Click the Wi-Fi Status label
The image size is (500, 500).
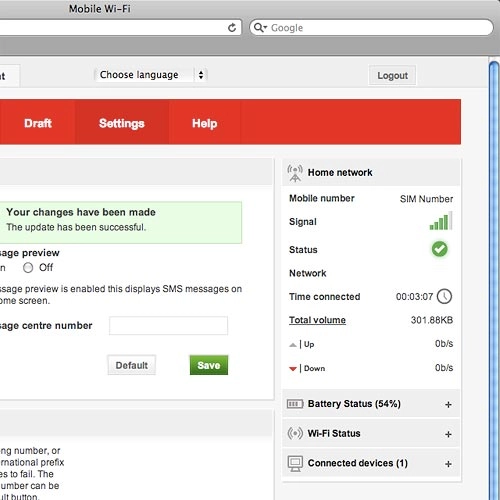pos(334,433)
